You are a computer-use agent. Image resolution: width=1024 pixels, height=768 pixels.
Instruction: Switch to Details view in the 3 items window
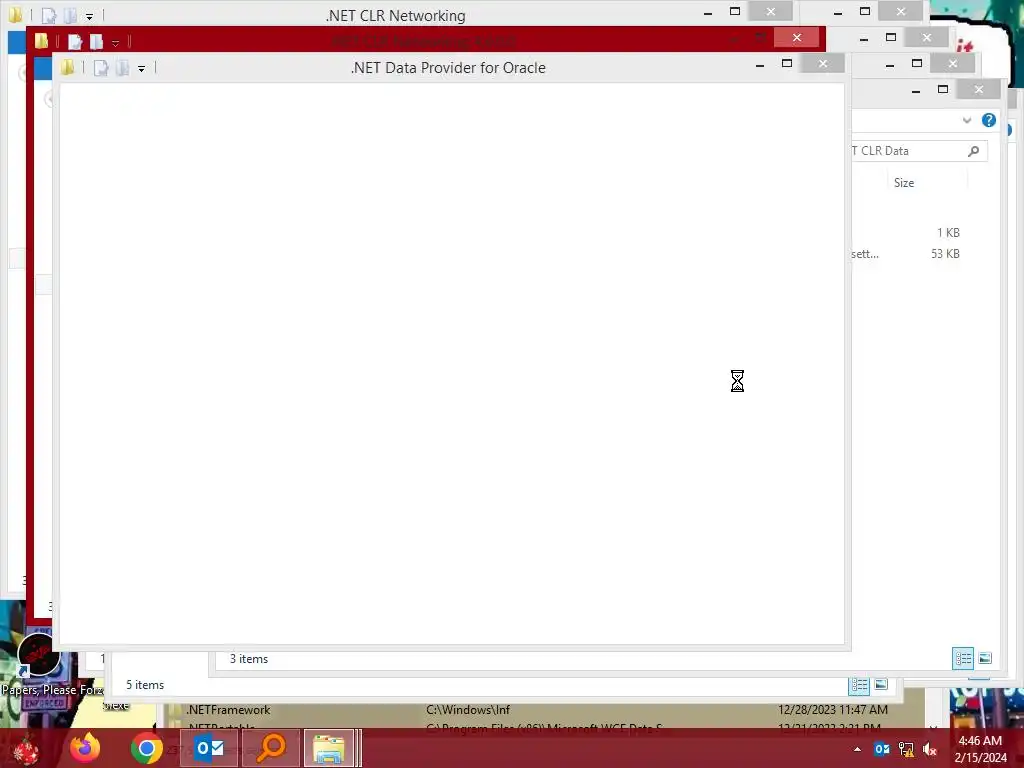point(963,658)
